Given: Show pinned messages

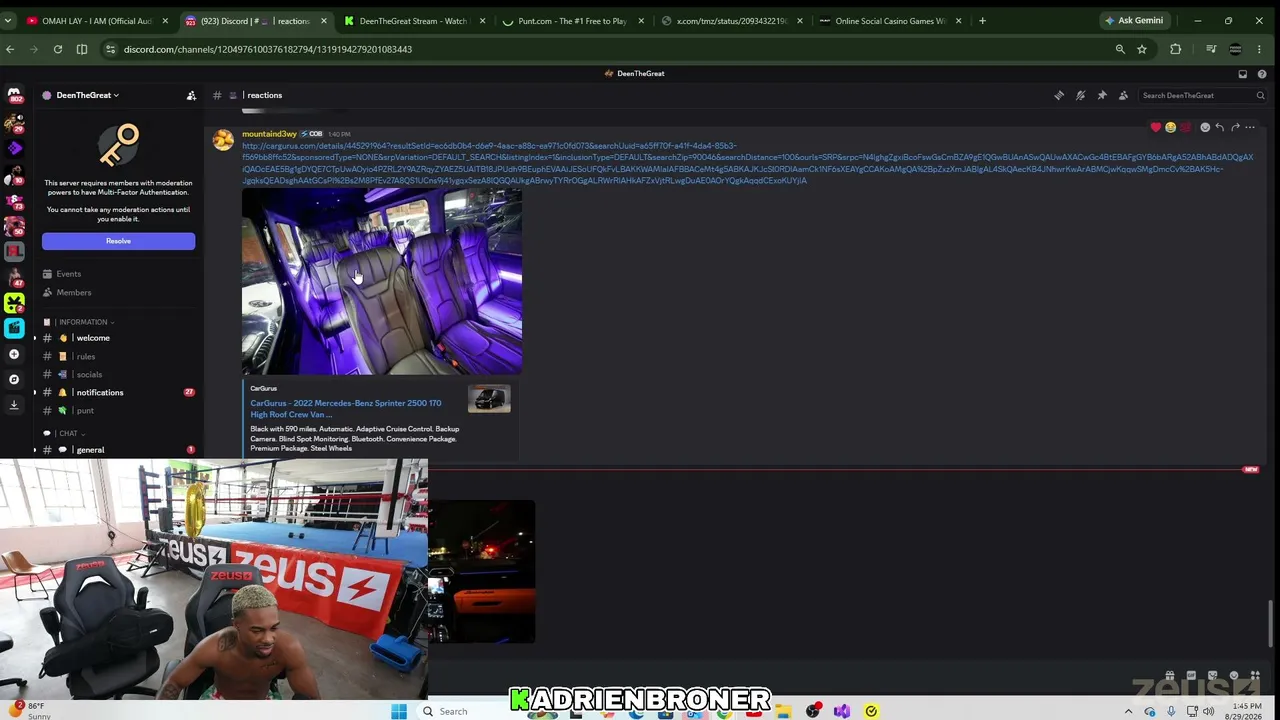Looking at the screenshot, I should [1102, 95].
